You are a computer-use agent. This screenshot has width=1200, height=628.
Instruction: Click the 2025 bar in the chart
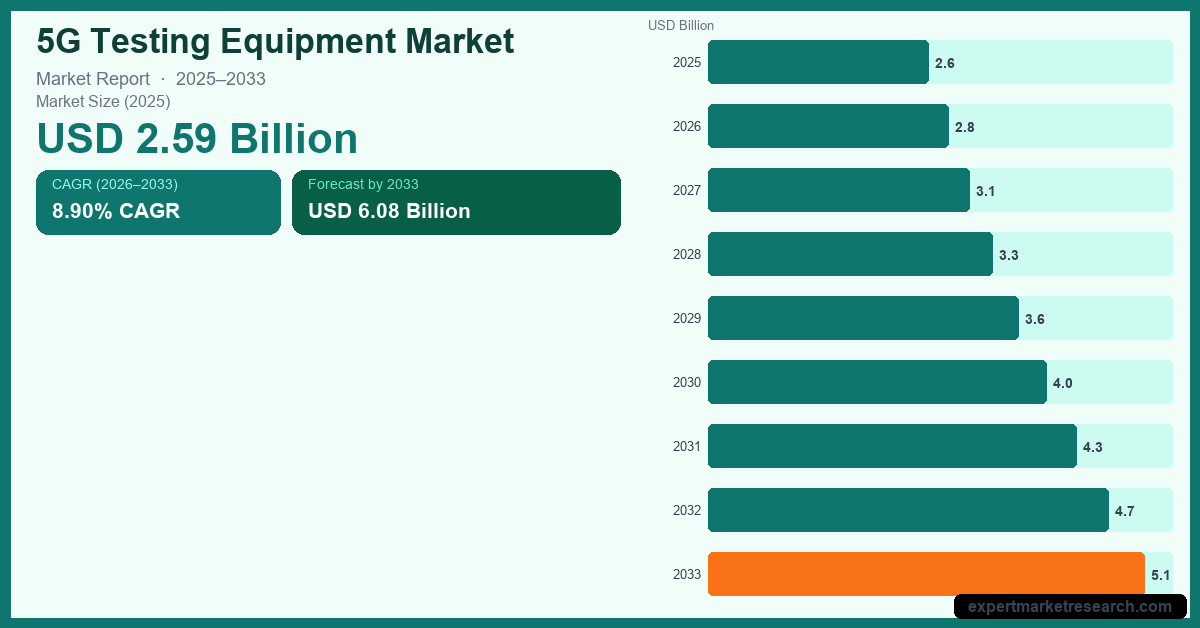(x=818, y=62)
